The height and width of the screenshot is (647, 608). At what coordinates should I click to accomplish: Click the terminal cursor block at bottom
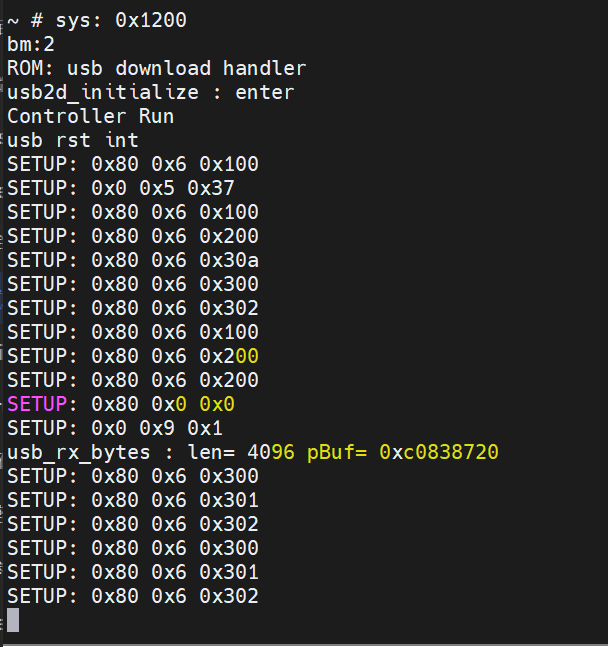tap(13, 621)
